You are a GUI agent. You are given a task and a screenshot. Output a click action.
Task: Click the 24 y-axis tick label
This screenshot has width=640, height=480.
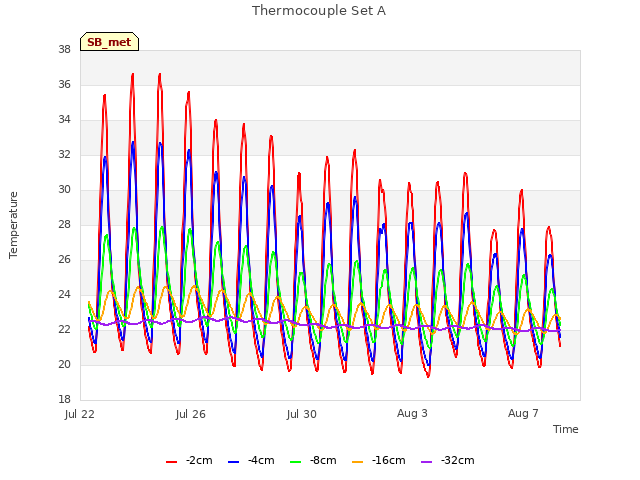pos(64,295)
